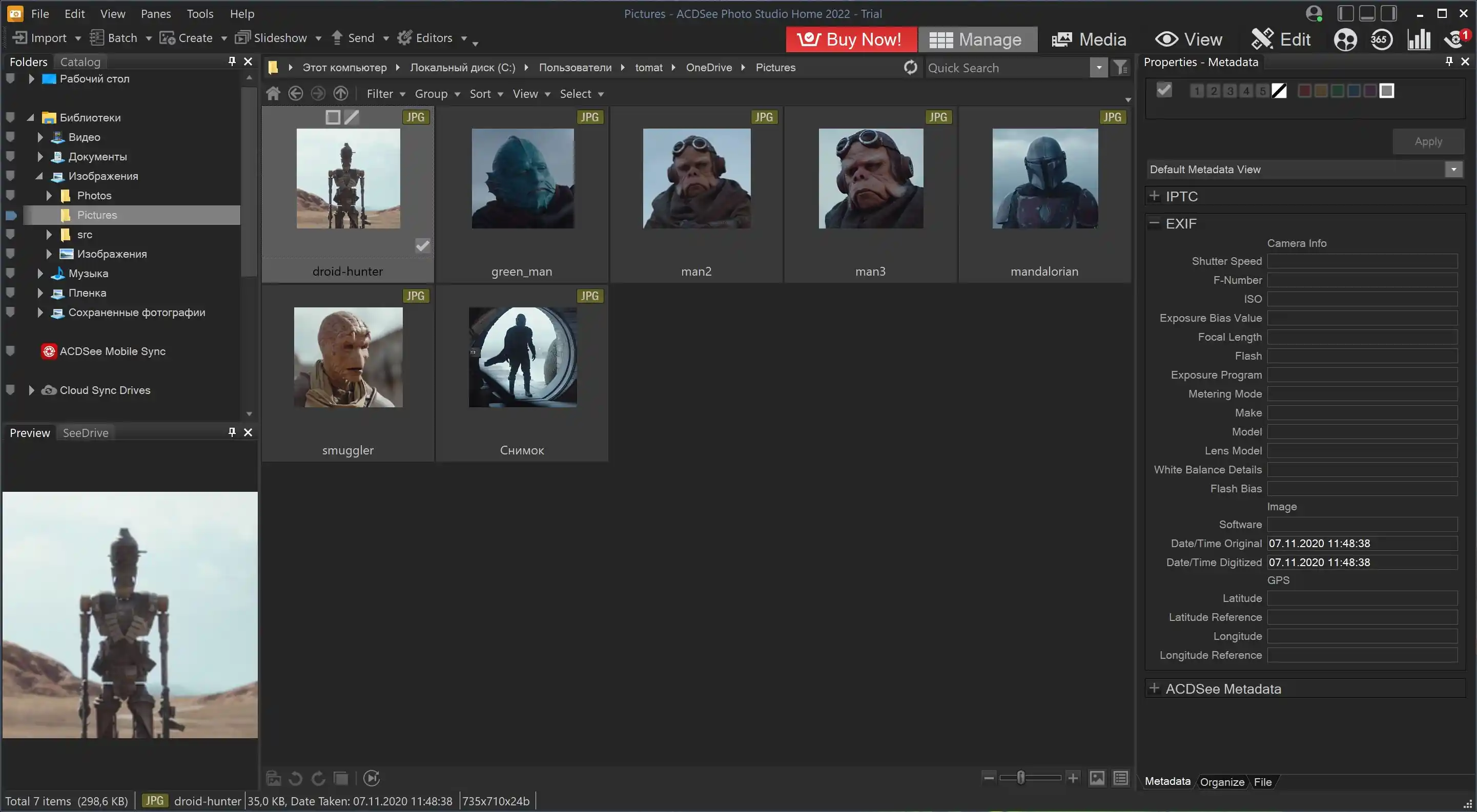Toggle Easy-Select indicator for ACDSee Mobile Sync
The image size is (1477, 812).
(10, 351)
